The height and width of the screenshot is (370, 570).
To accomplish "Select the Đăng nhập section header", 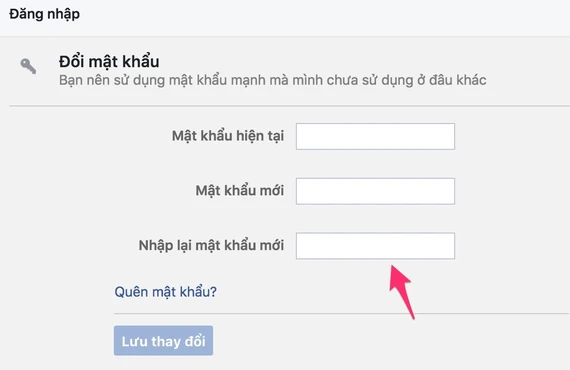I will click(44, 14).
